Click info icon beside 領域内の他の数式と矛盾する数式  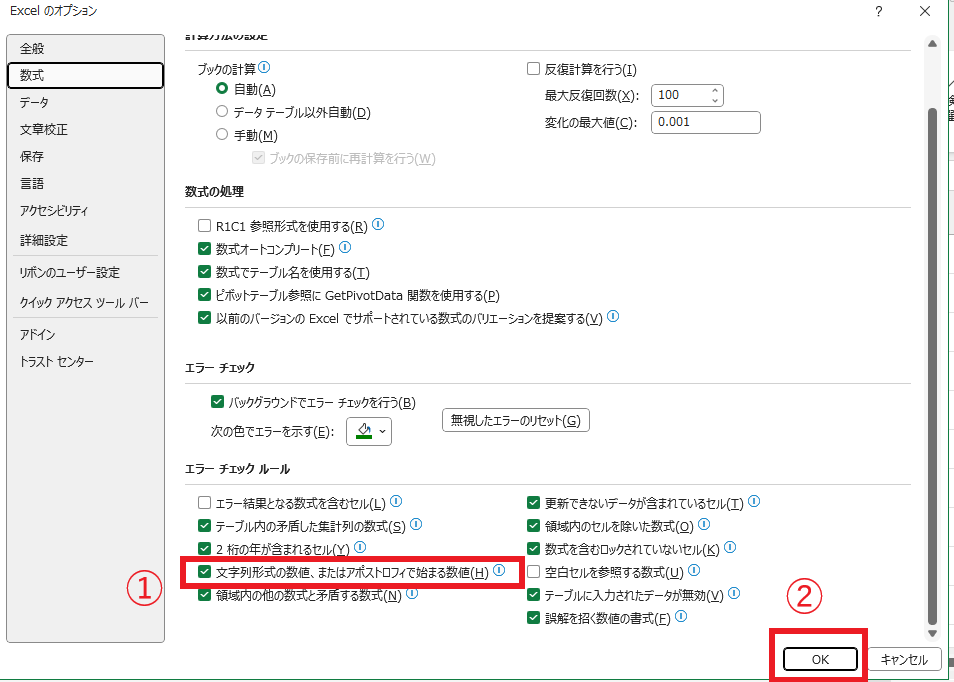pos(412,593)
